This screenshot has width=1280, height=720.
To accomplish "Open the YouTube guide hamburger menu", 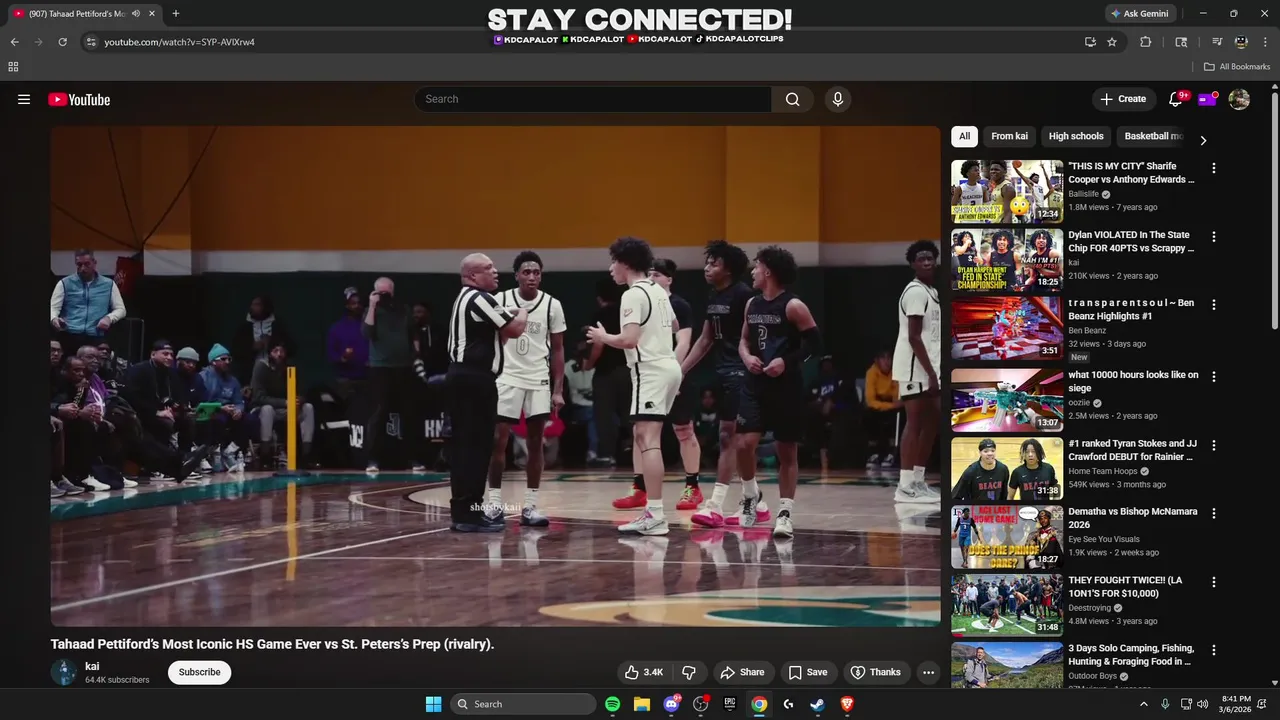I will pos(24,99).
